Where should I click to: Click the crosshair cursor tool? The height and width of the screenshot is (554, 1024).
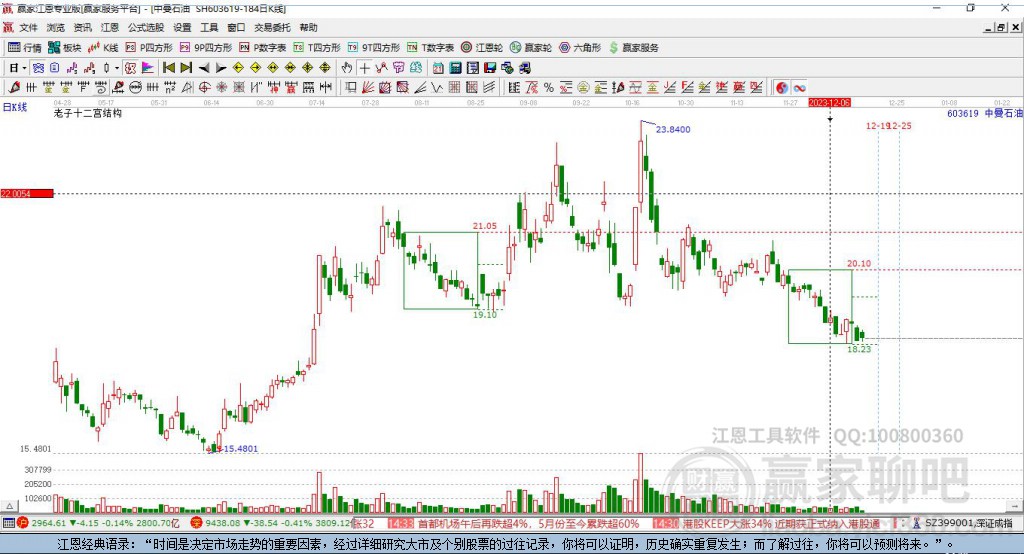(365, 68)
